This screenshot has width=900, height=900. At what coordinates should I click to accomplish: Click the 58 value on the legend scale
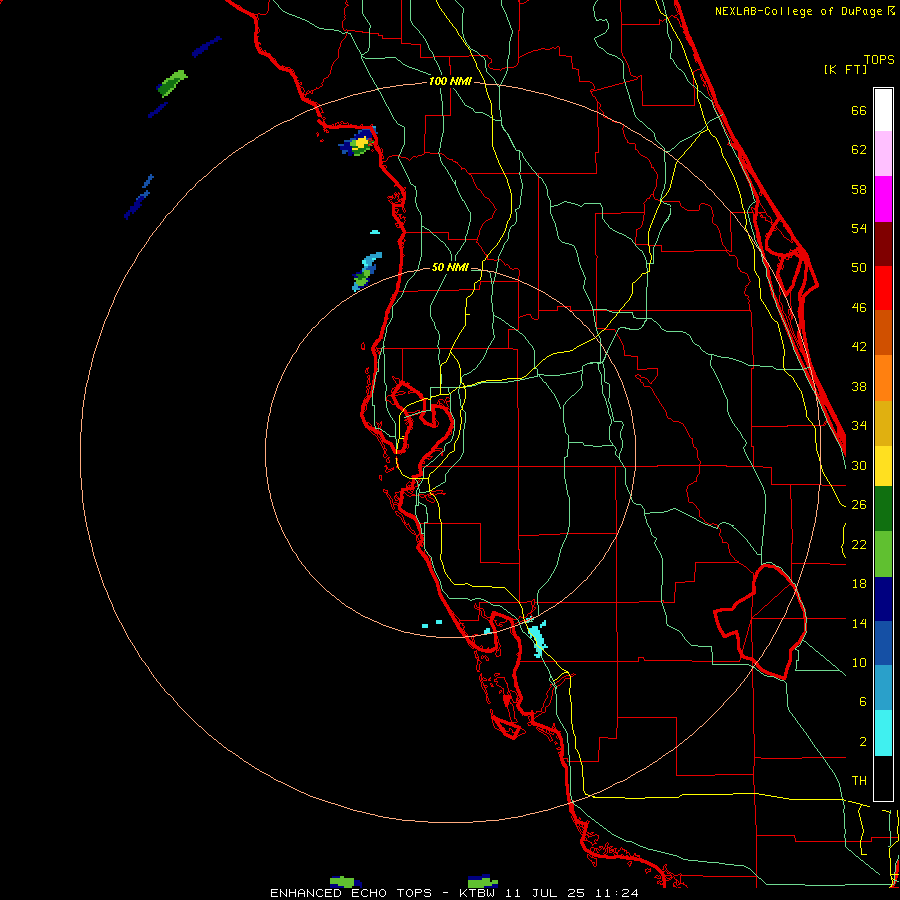coord(859,189)
